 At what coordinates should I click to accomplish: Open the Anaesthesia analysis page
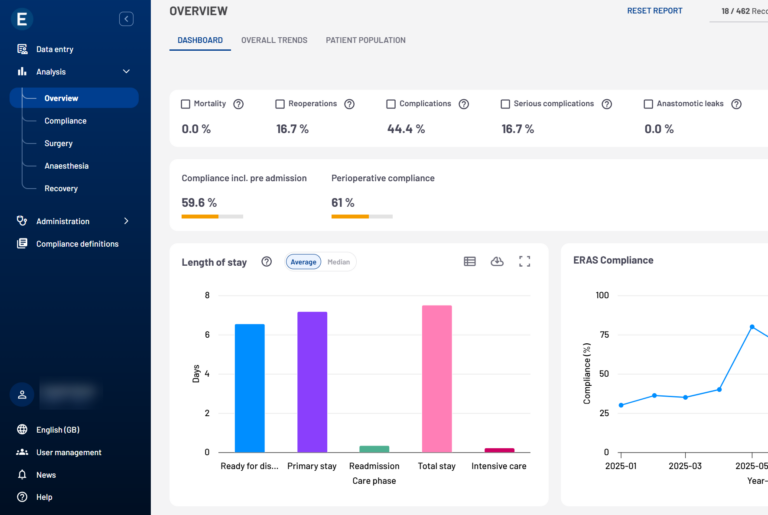point(67,166)
